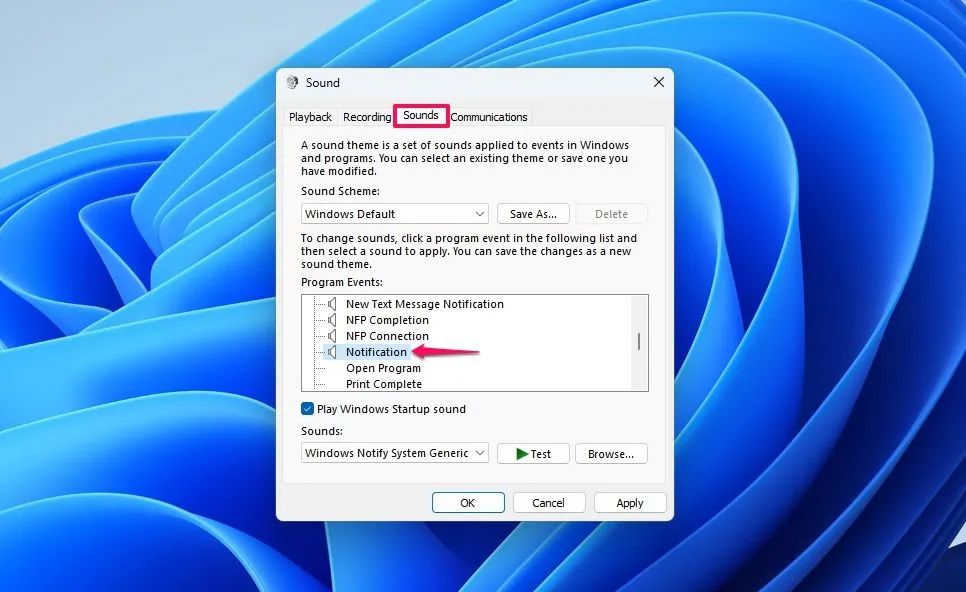966x592 pixels.
Task: Switch to the Playback tab
Action: 310,117
